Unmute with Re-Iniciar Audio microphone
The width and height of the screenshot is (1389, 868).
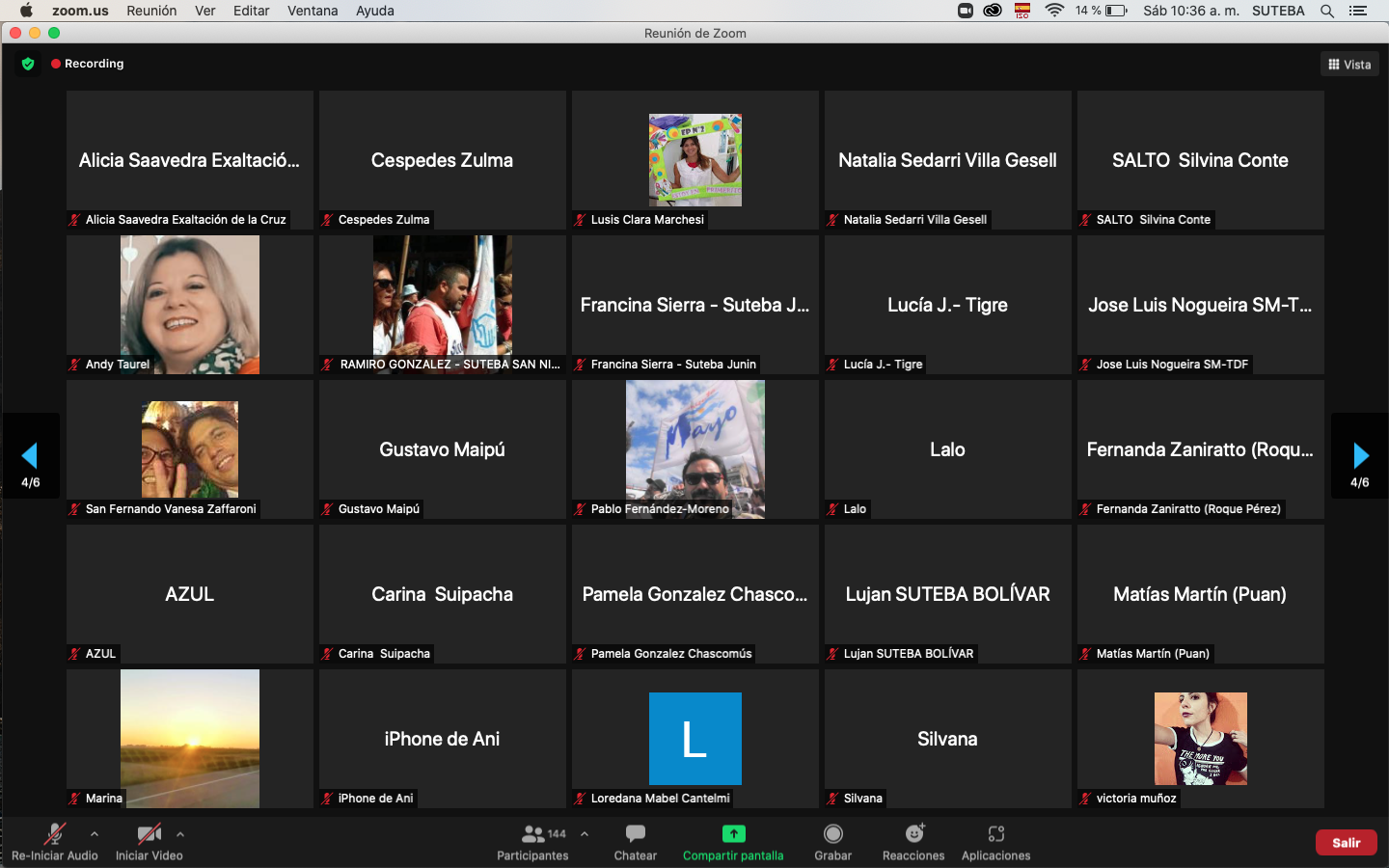[x=55, y=835]
